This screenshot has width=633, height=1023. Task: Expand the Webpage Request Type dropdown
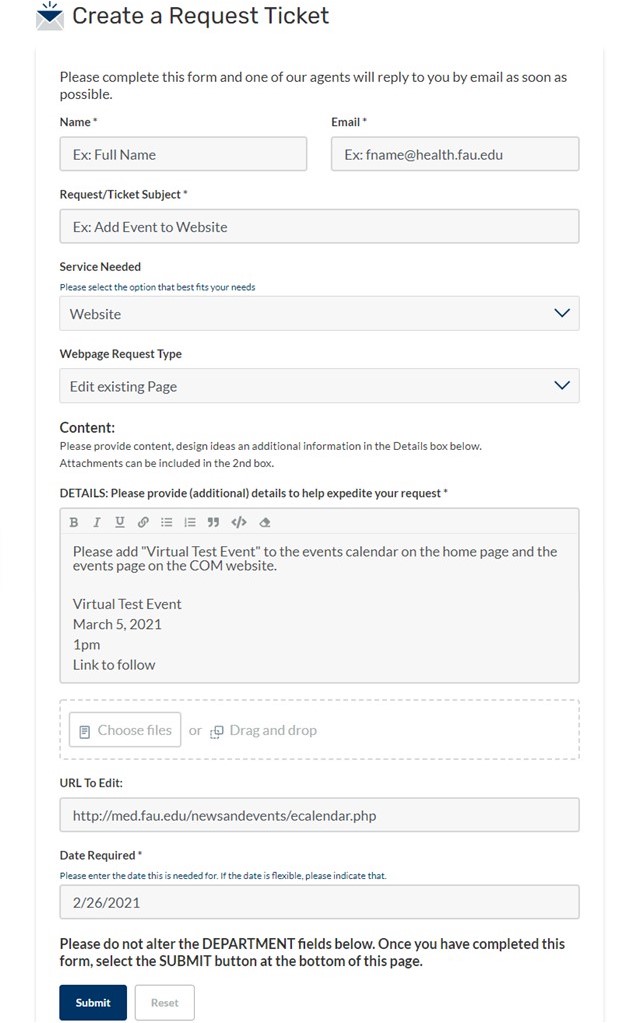[319, 386]
